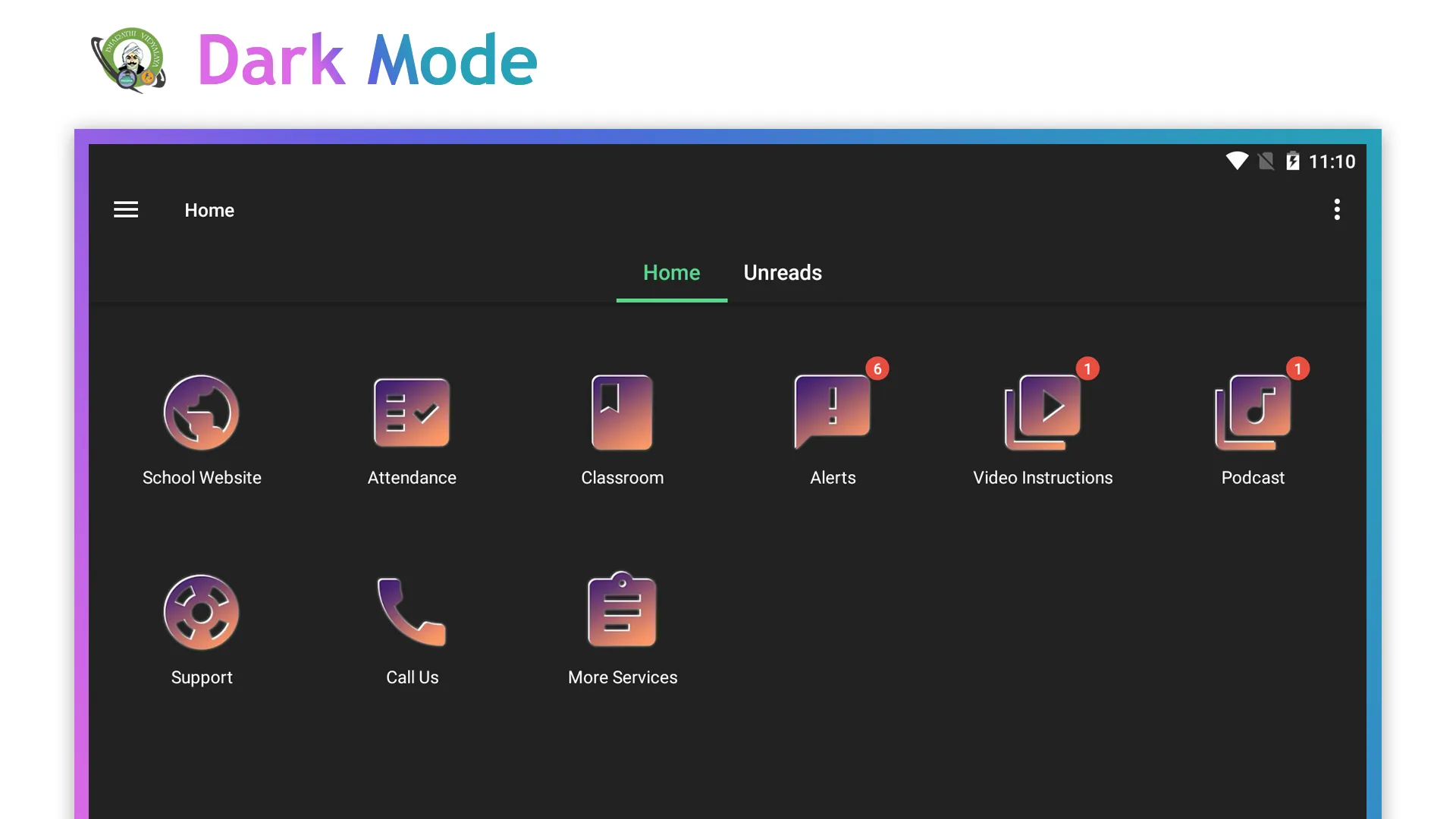View notification badge on Alerts icon

click(877, 368)
